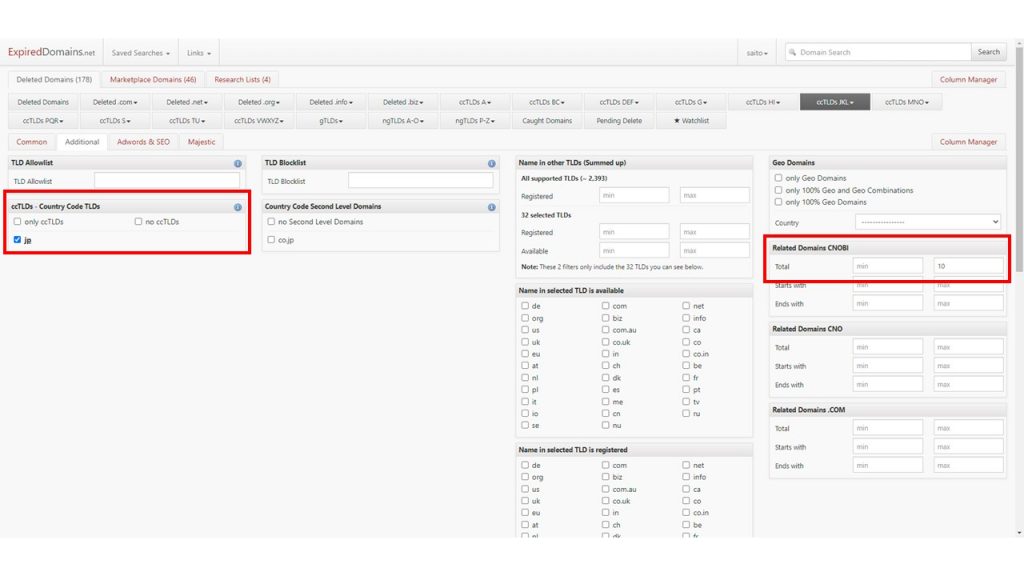The image size is (1024, 576).
Task: Click Related Domains CNOBI Total min field
Action: click(887, 266)
